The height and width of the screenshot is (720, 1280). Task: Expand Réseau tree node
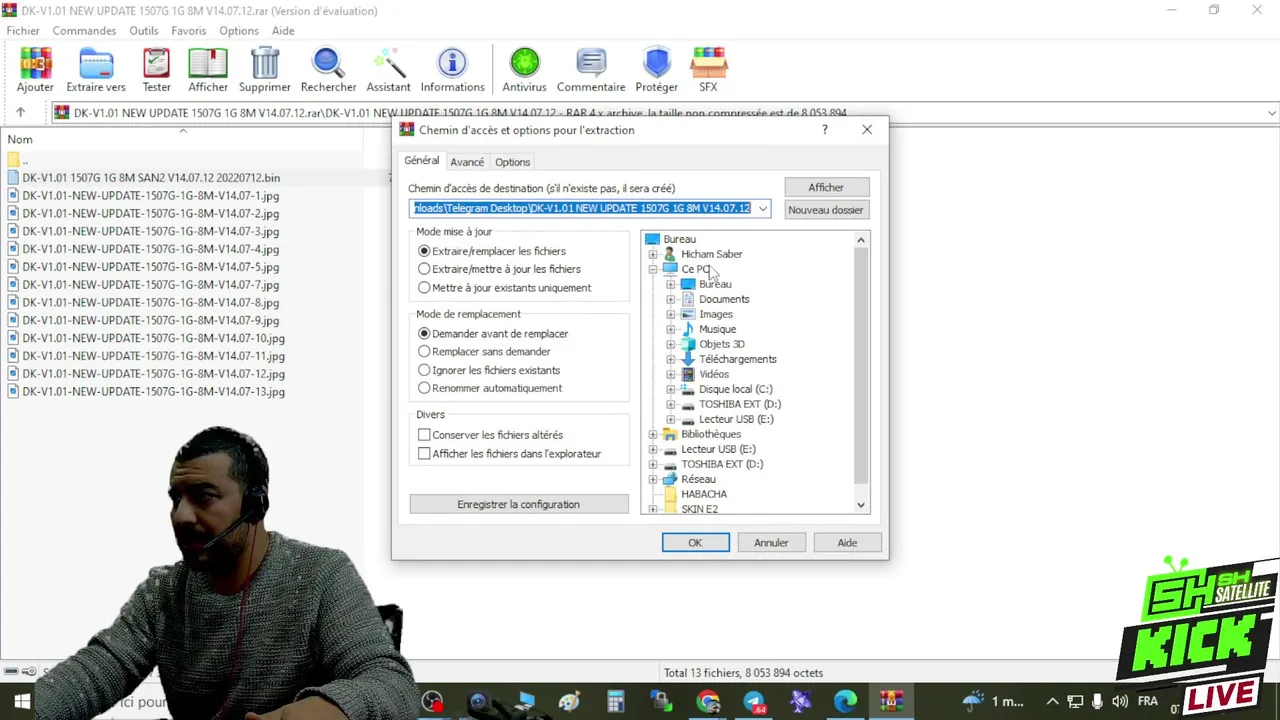(653, 479)
